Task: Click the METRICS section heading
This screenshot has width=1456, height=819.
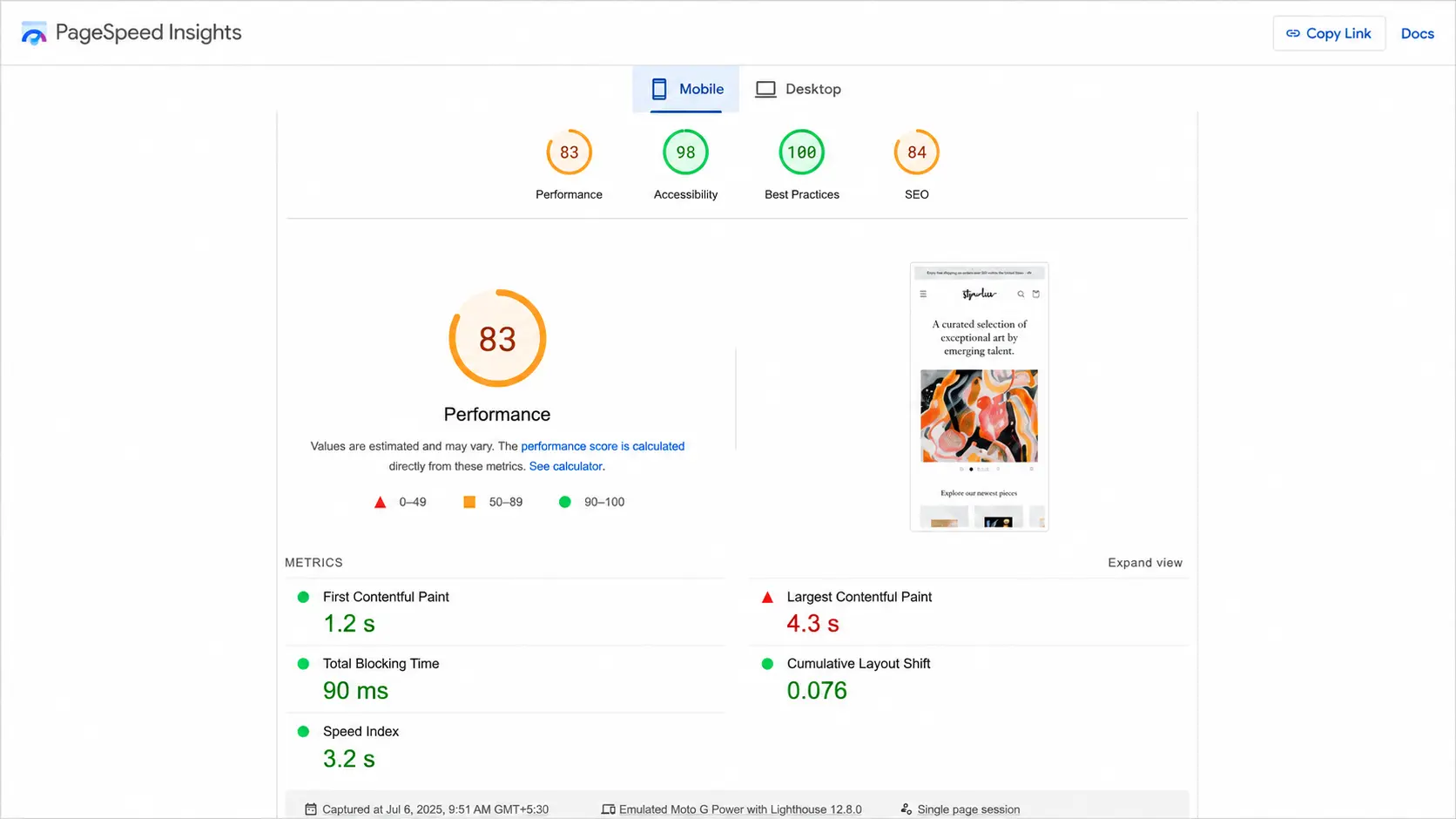Action: click(x=313, y=563)
